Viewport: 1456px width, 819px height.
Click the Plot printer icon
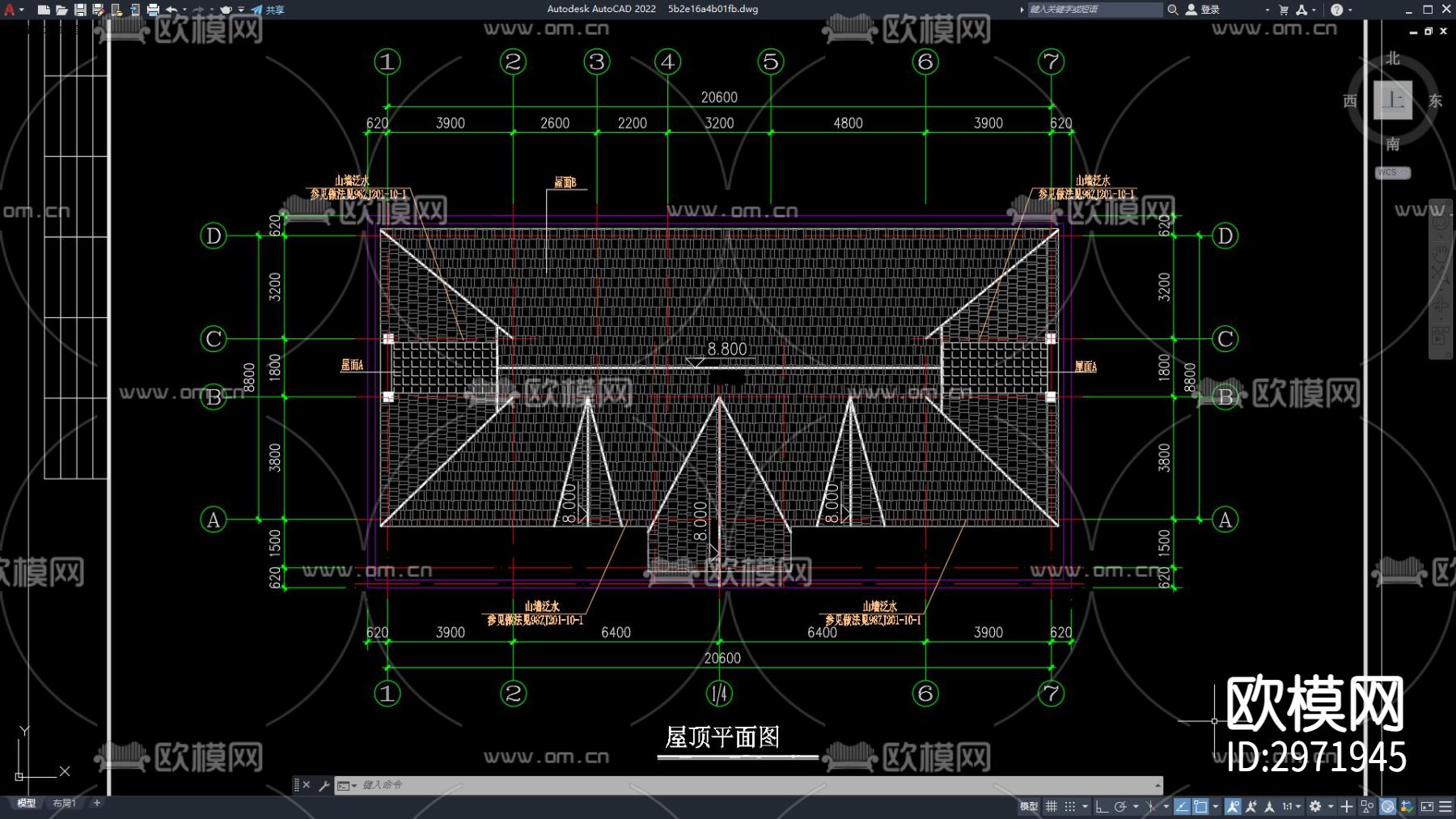pos(153,10)
